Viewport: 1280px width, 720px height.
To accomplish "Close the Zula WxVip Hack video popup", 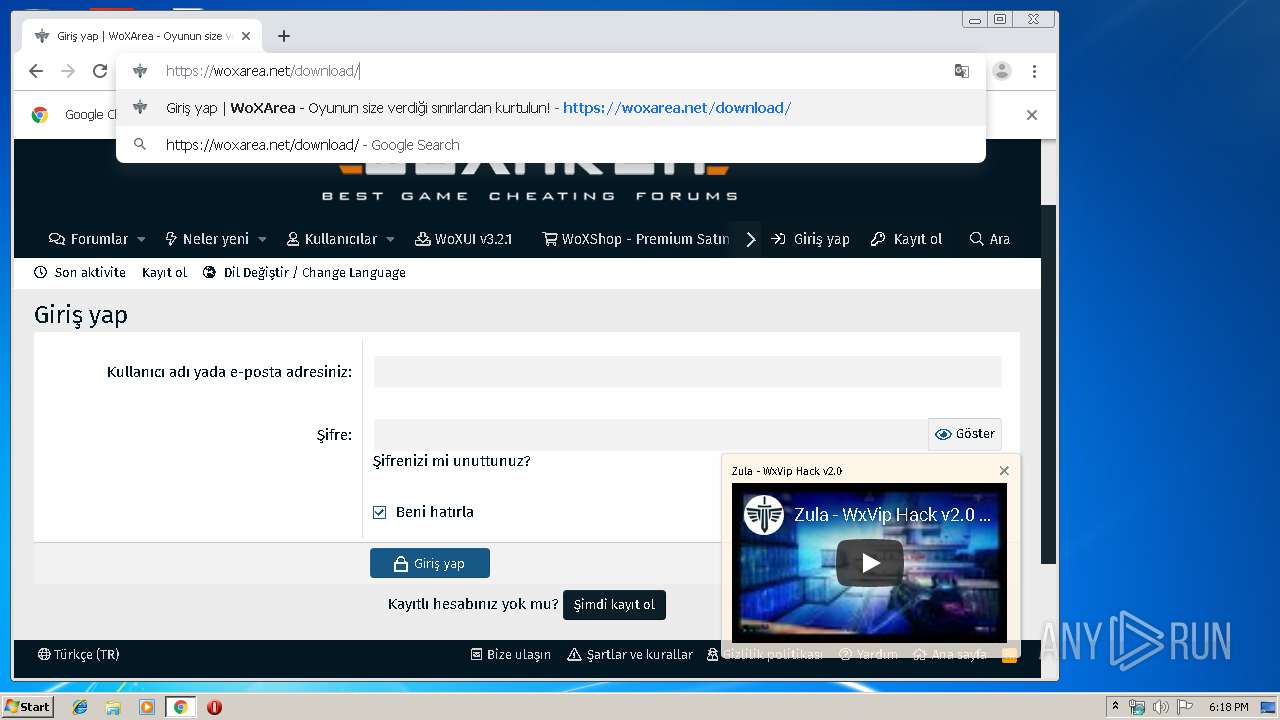I will pos(1004,471).
